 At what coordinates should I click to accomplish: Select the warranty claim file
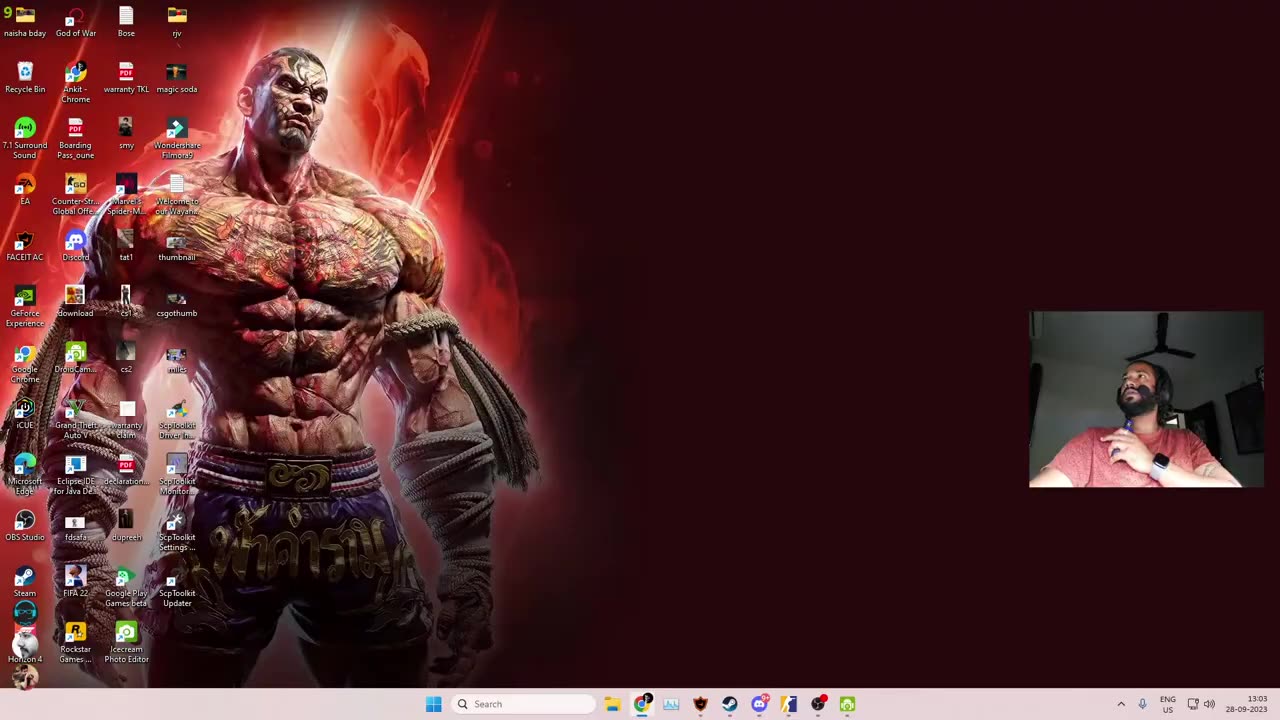pyautogui.click(x=126, y=419)
